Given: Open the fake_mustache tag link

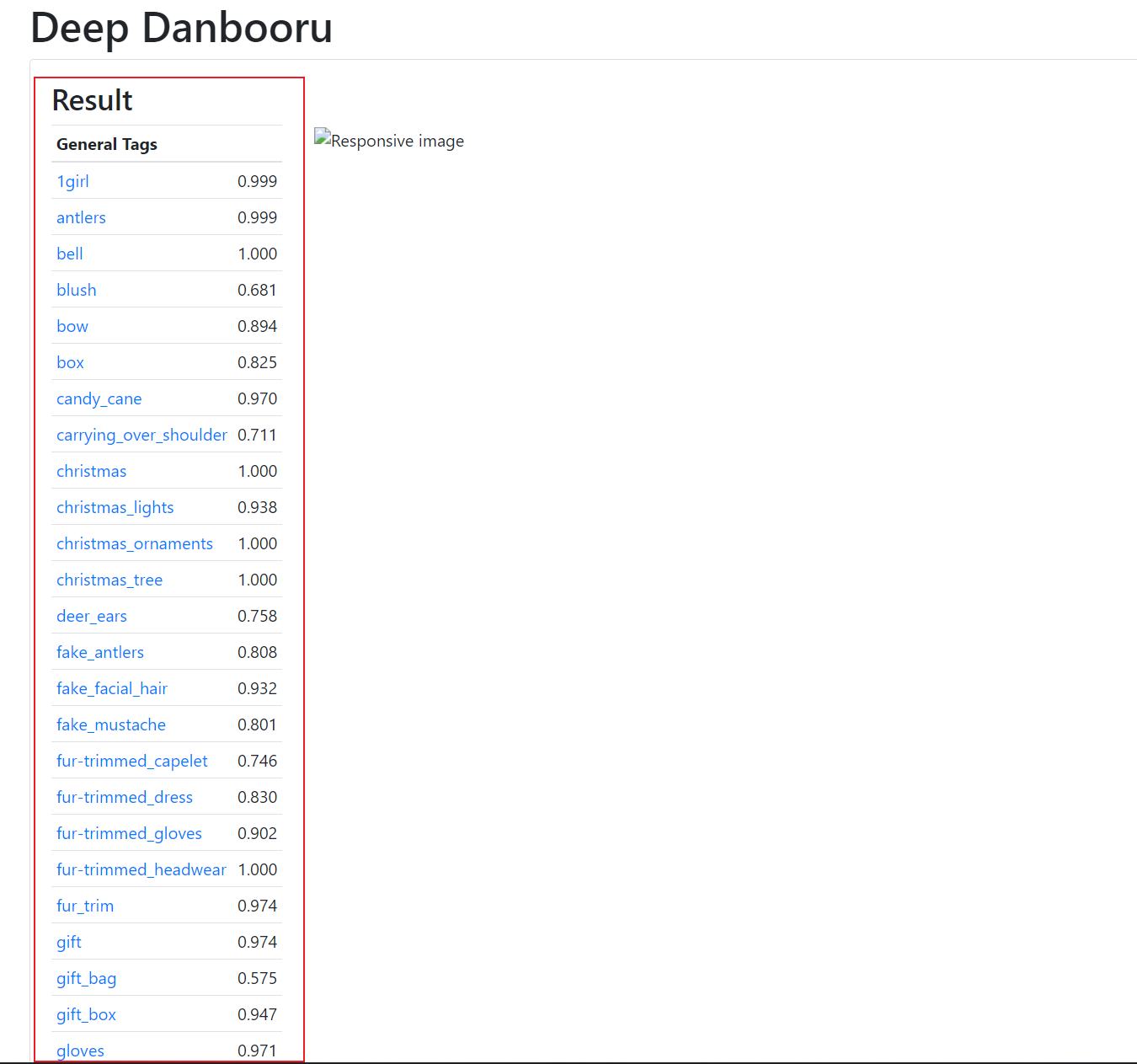Looking at the screenshot, I should (111, 724).
